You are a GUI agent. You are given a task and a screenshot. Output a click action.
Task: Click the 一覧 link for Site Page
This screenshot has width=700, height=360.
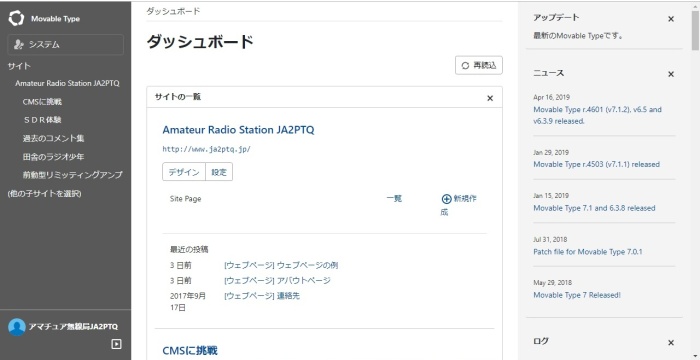click(394, 199)
